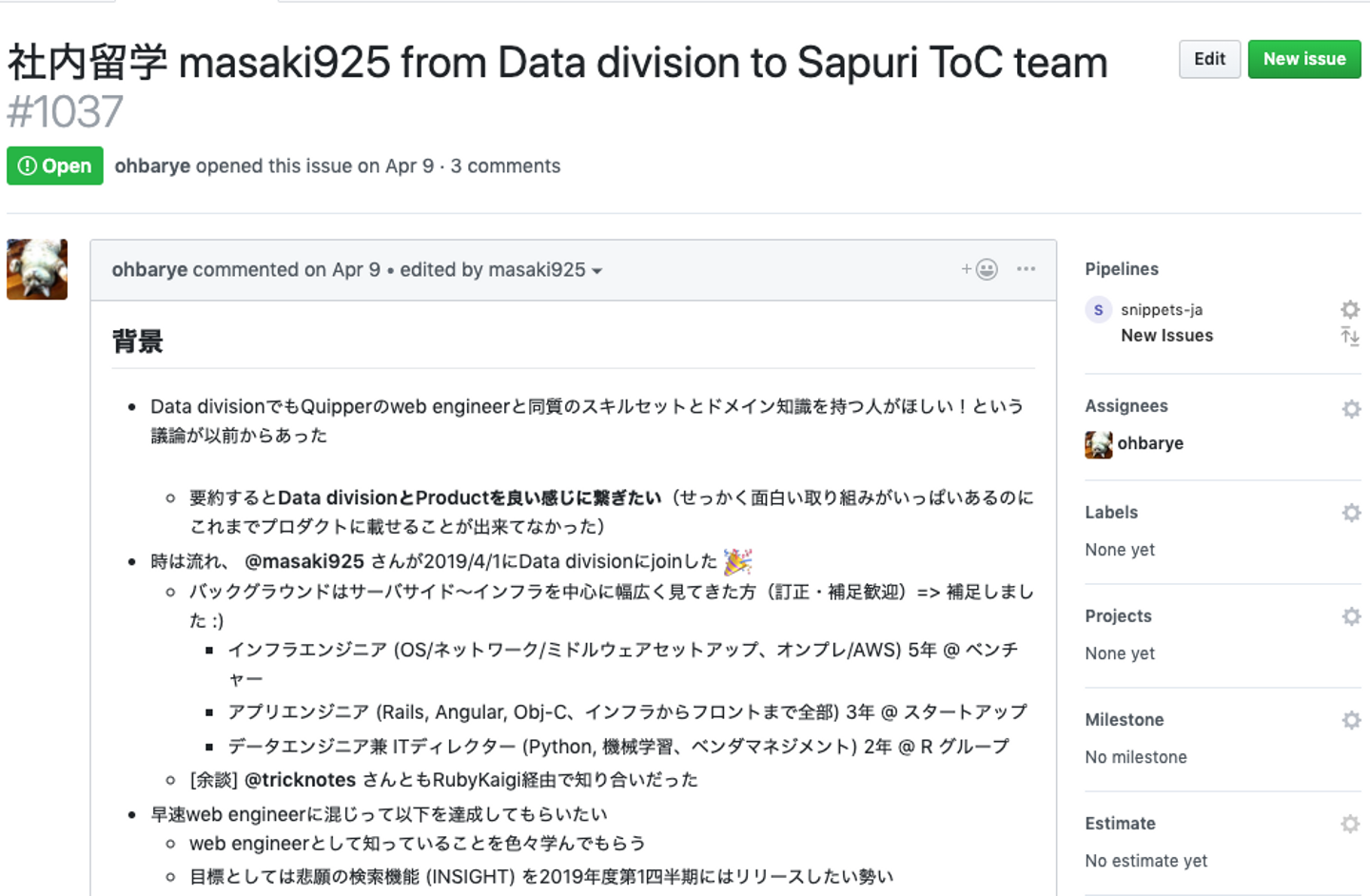
Task: Open the ohbarye assignee link in the sidebar
Action: [x=1150, y=443]
